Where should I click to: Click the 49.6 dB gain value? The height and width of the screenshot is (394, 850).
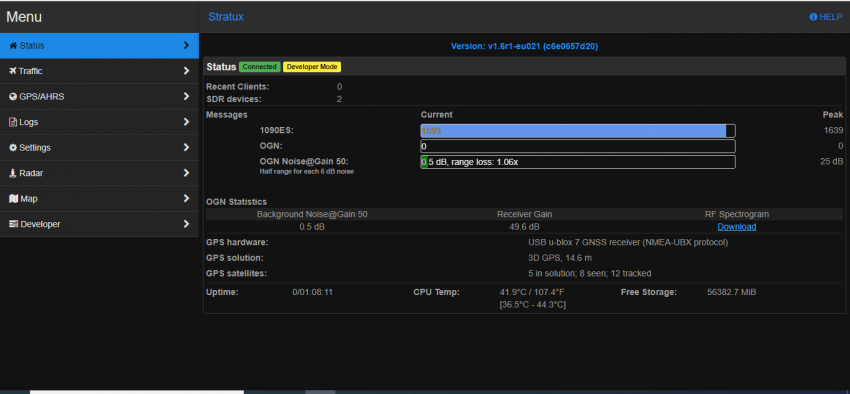524,227
